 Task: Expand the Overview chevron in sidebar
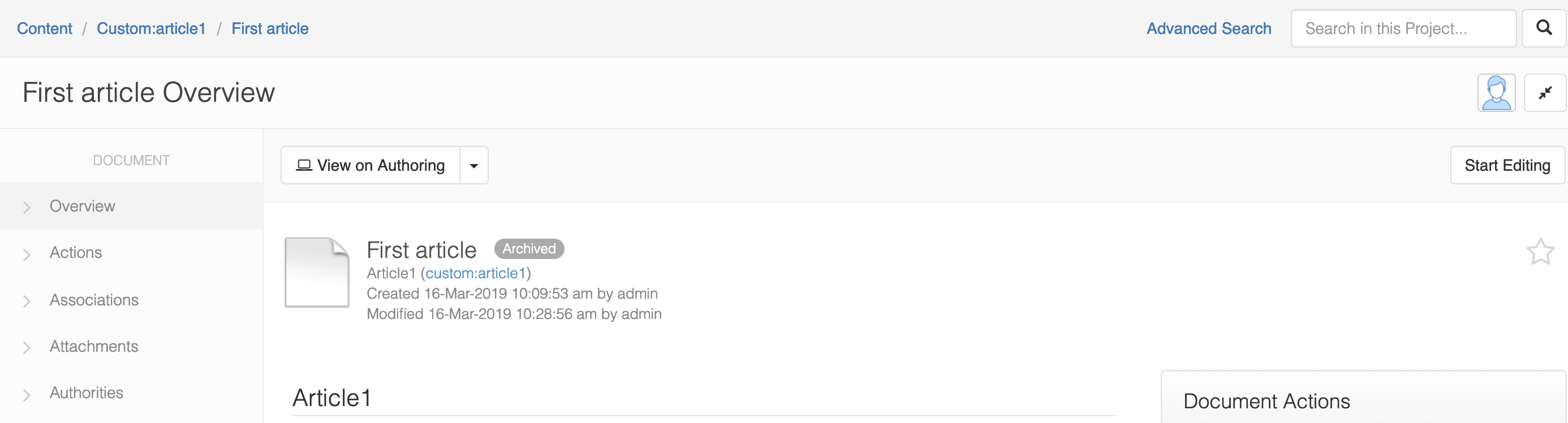coord(27,208)
